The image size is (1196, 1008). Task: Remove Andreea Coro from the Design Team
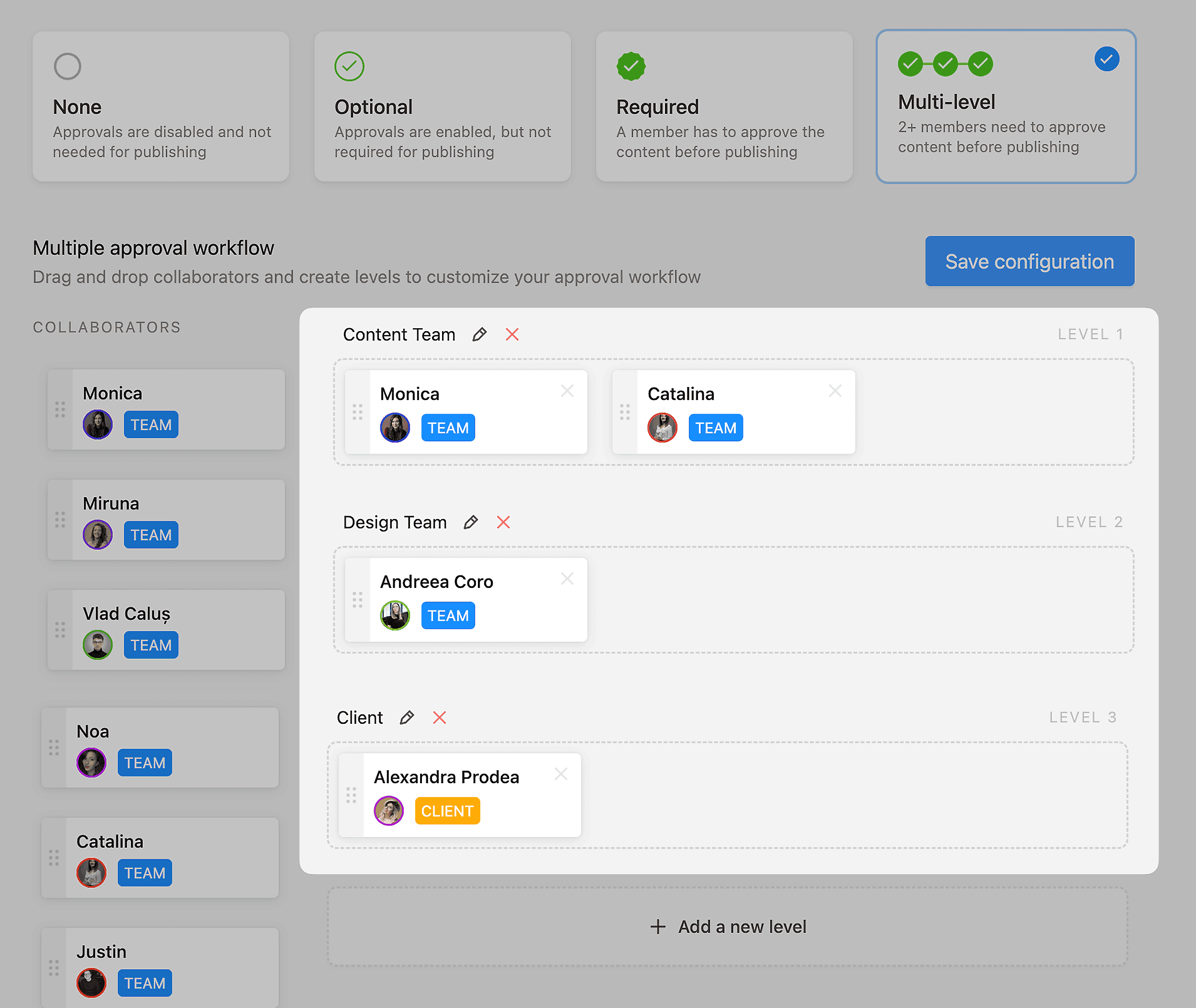(567, 578)
